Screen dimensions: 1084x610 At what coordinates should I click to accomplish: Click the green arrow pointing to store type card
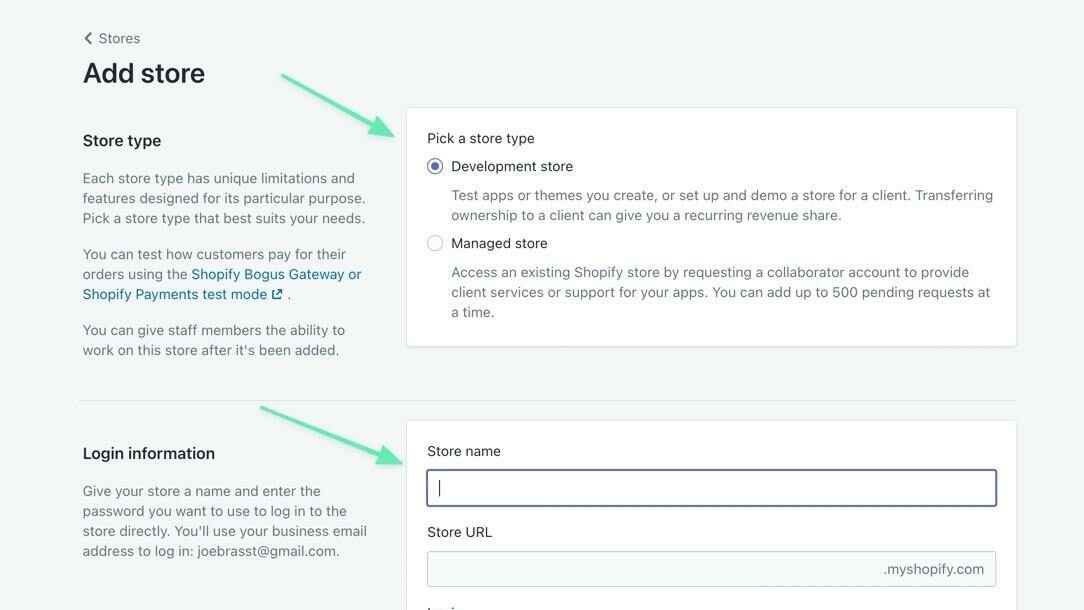pos(338,105)
